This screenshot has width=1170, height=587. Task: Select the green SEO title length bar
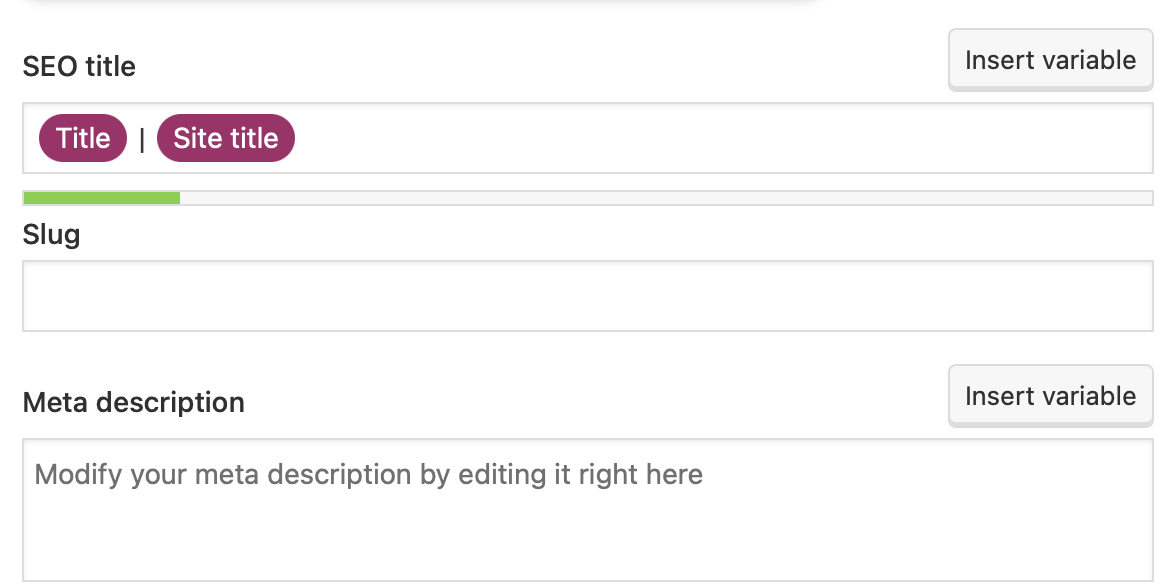click(100, 197)
